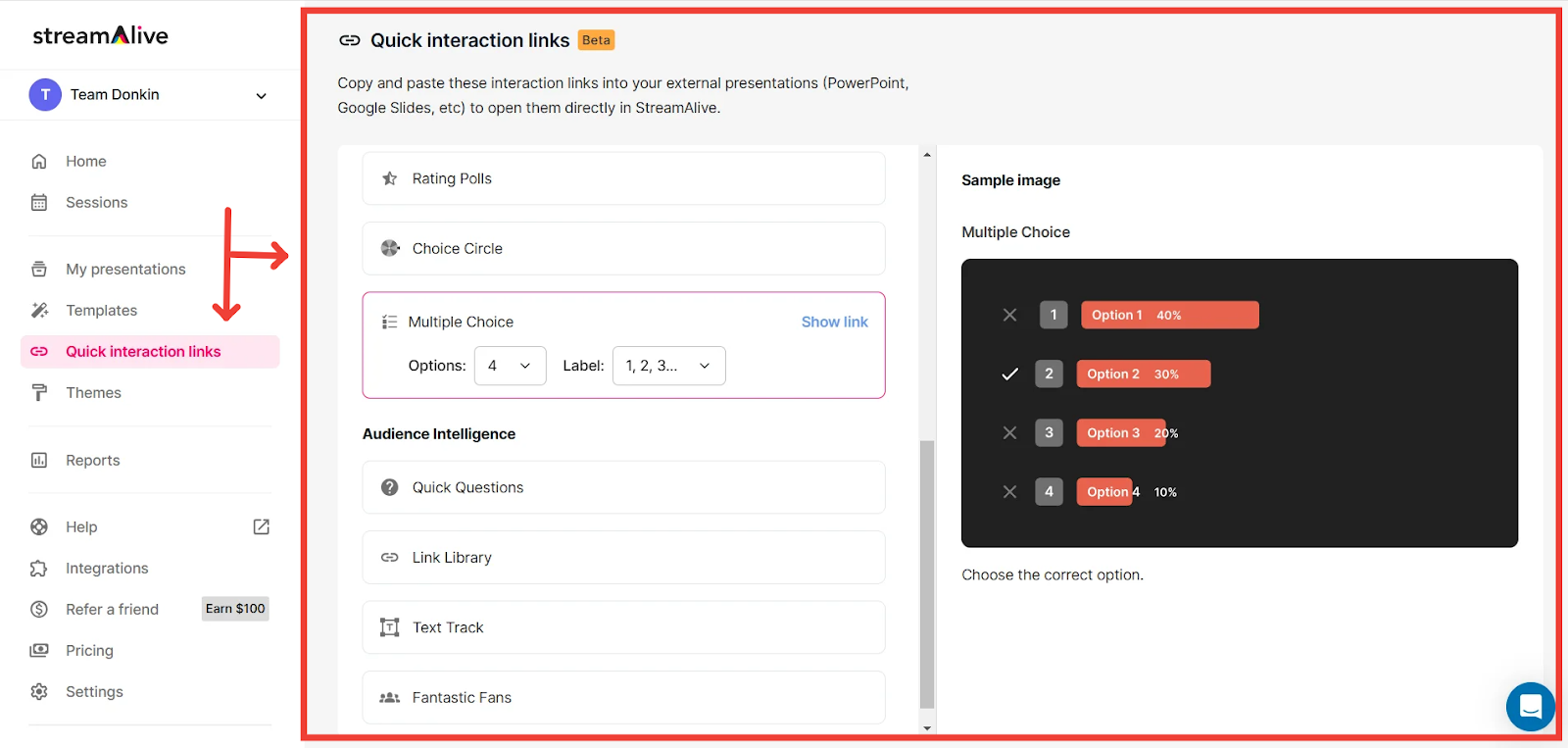Viewport: 1568px width, 748px height.
Task: Click the Pricing money icon
Action: tap(39, 651)
